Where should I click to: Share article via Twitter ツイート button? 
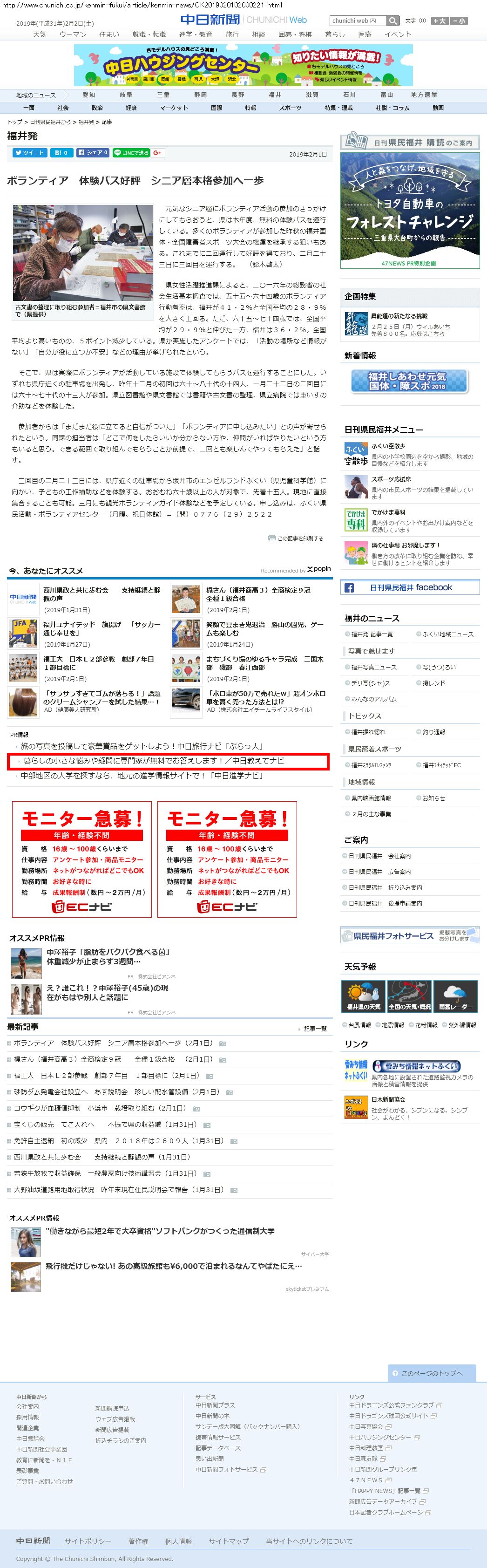coord(29,153)
